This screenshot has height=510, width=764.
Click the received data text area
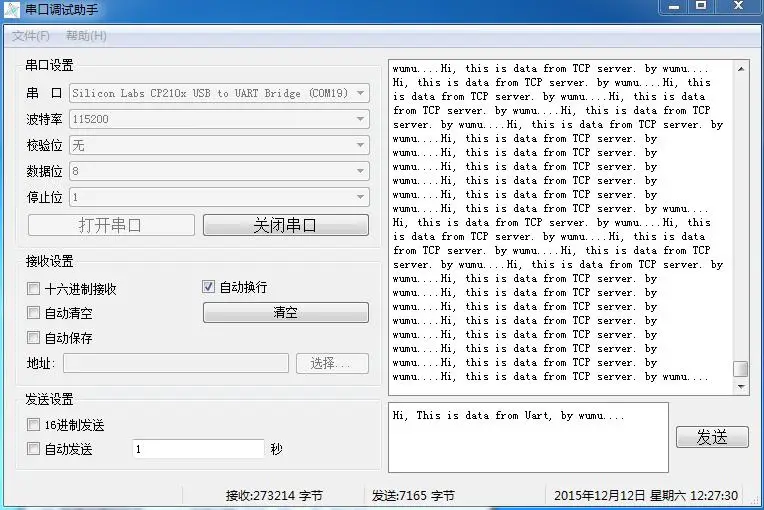560,227
